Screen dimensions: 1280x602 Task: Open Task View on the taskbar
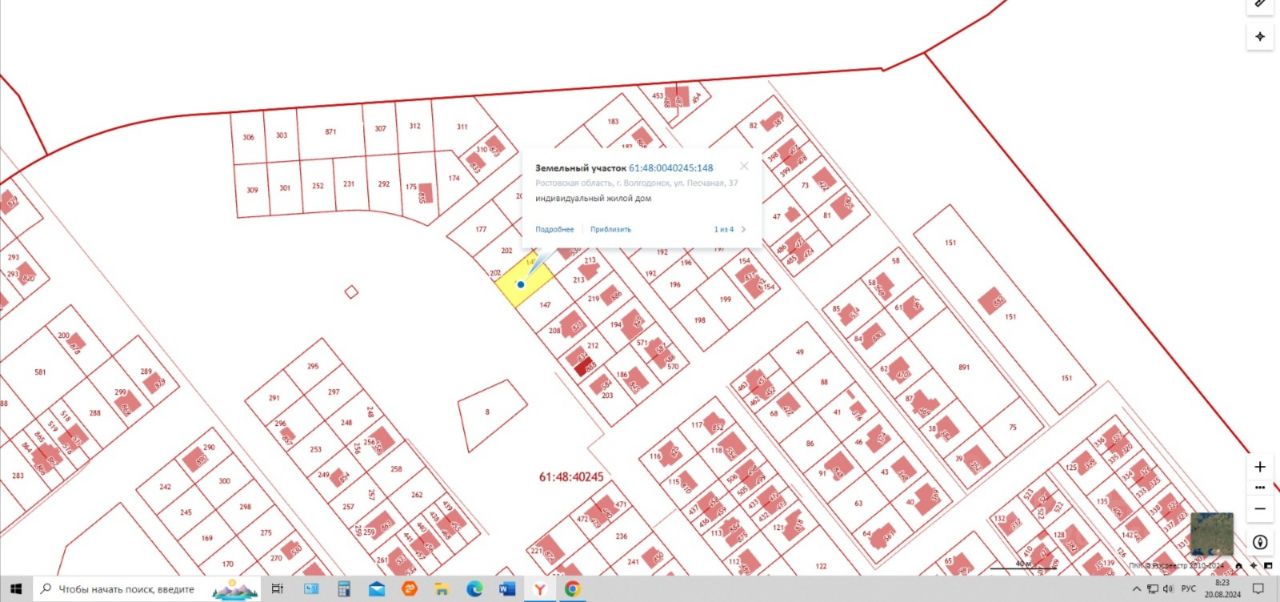click(278, 589)
